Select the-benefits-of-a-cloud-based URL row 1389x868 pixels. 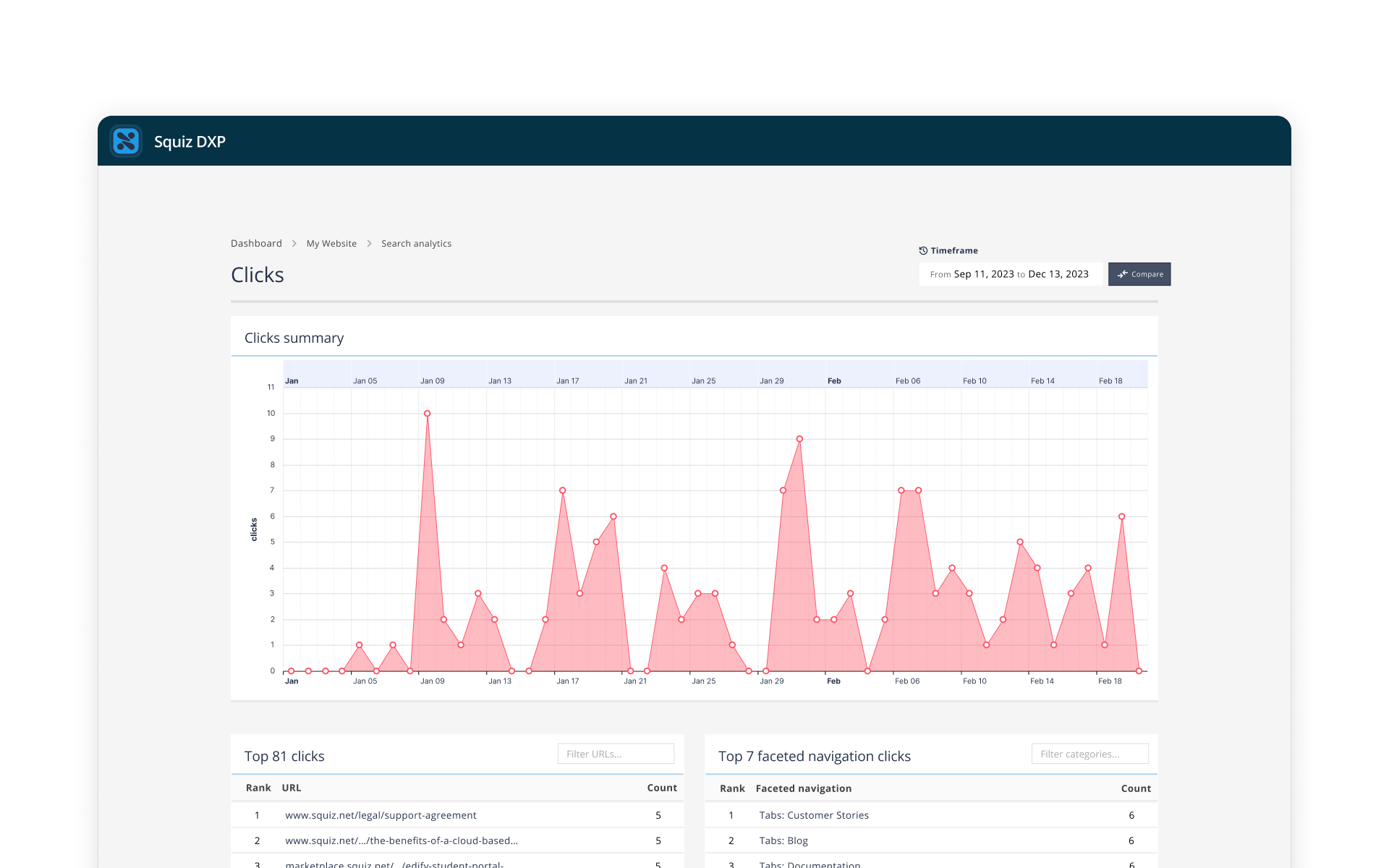pyautogui.click(x=457, y=841)
